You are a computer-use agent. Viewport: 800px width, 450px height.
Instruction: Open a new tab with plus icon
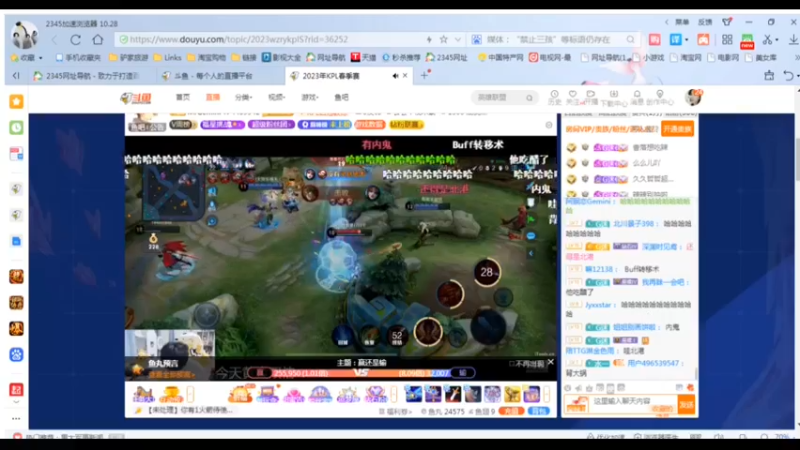[x=424, y=76]
